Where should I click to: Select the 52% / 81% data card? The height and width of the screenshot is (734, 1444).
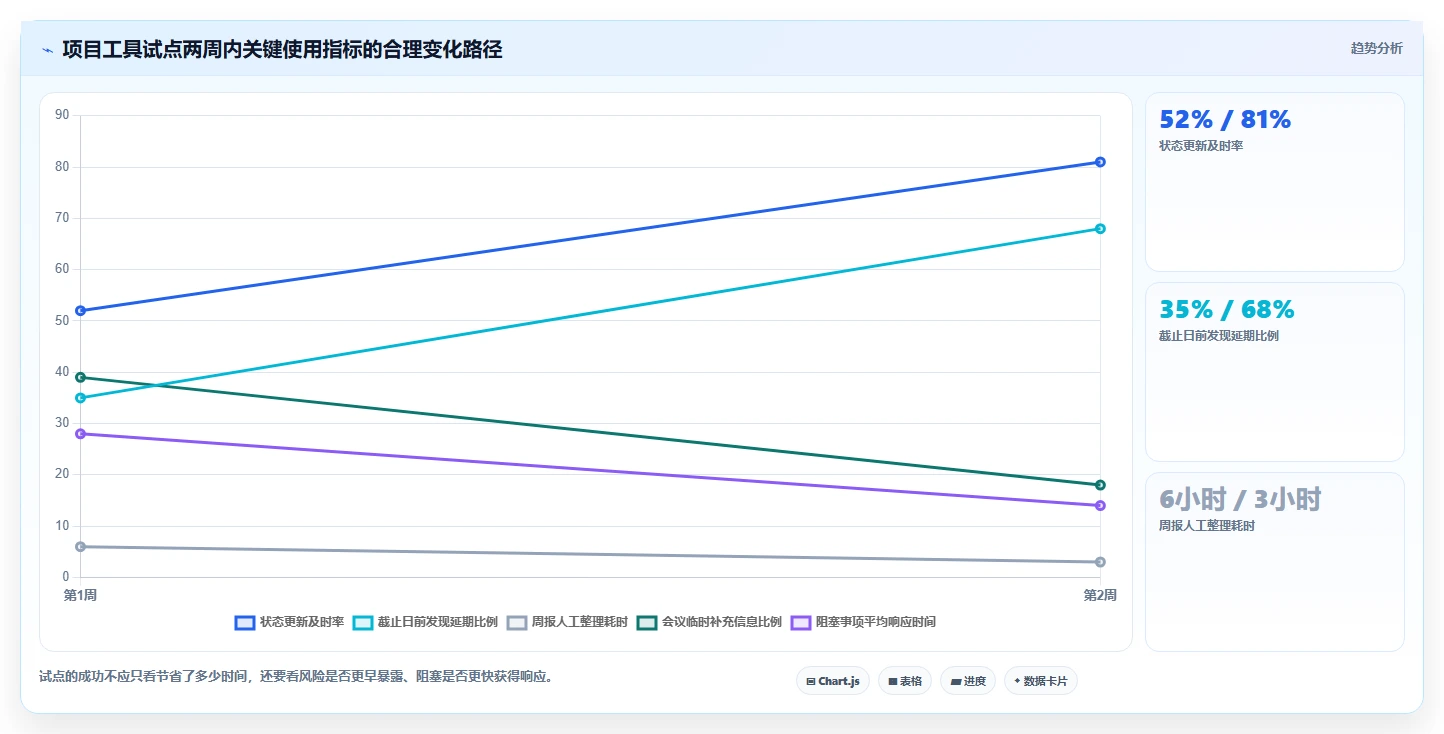pyautogui.click(x=1275, y=182)
